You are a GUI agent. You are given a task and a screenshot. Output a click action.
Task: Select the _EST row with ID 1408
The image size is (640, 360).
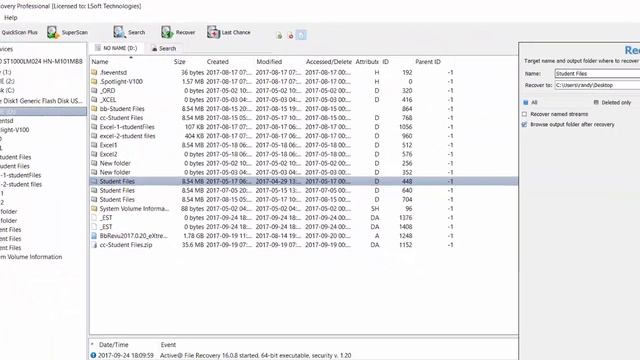tap(304, 227)
